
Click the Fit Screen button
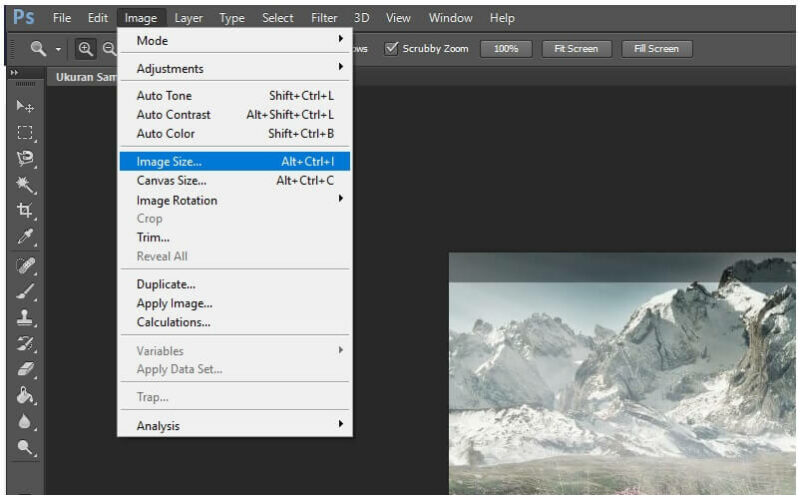pyautogui.click(x=576, y=49)
